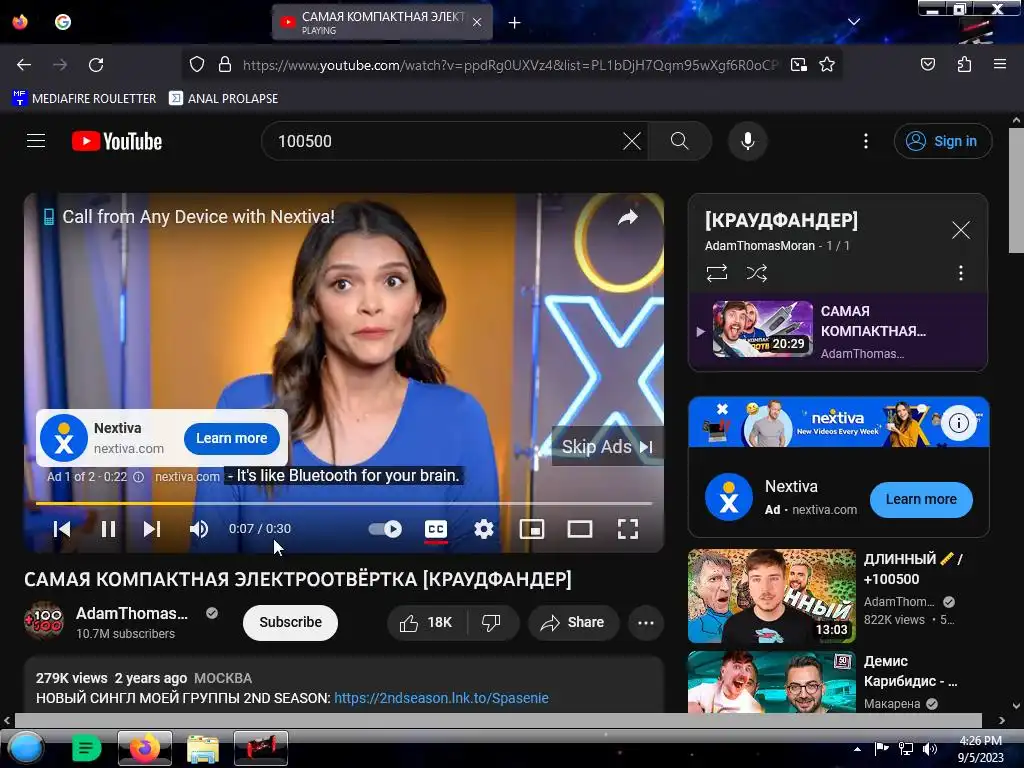This screenshot has height=768, width=1024.
Task: Mute the player volume
Action: click(199, 529)
